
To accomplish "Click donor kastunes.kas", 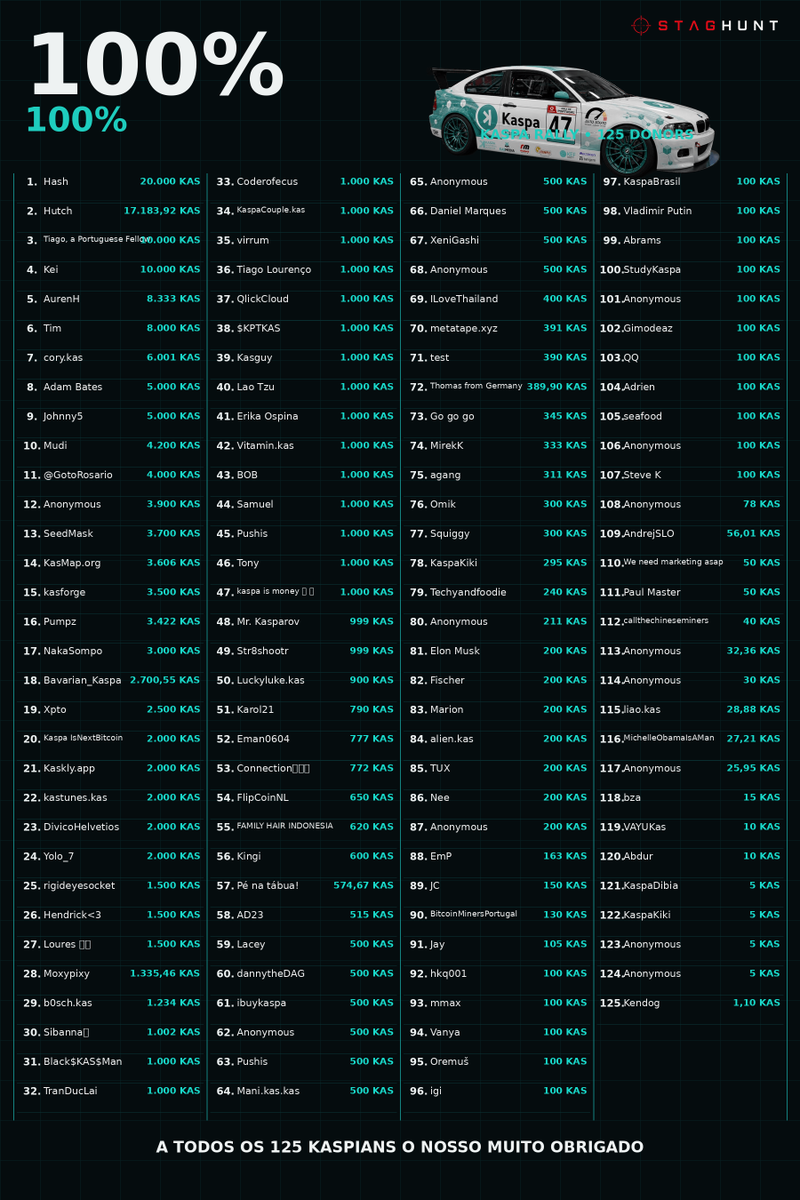I will point(75,798).
